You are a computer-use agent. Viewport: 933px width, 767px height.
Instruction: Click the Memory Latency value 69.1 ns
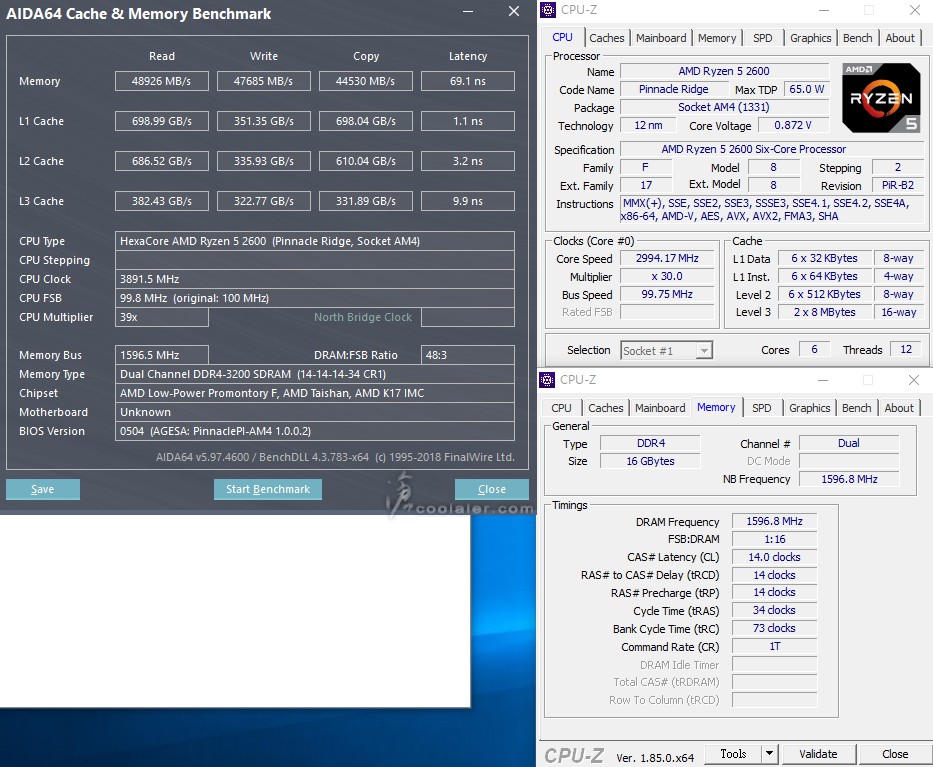[x=468, y=82]
